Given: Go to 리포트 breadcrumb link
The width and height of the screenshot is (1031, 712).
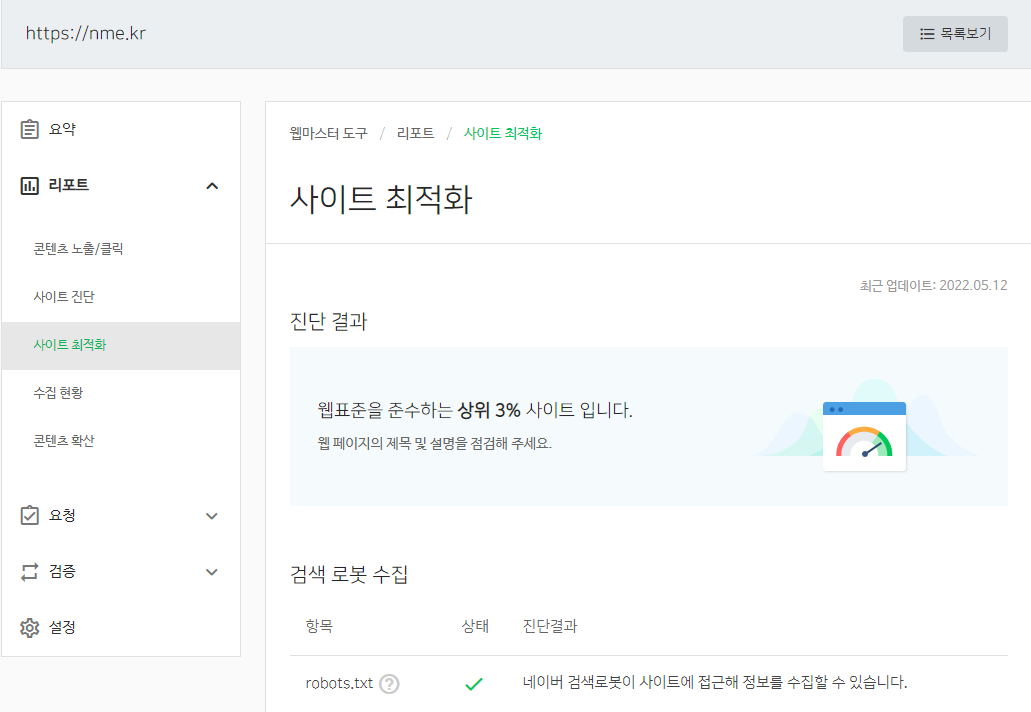Looking at the screenshot, I should pyautogui.click(x=416, y=133).
